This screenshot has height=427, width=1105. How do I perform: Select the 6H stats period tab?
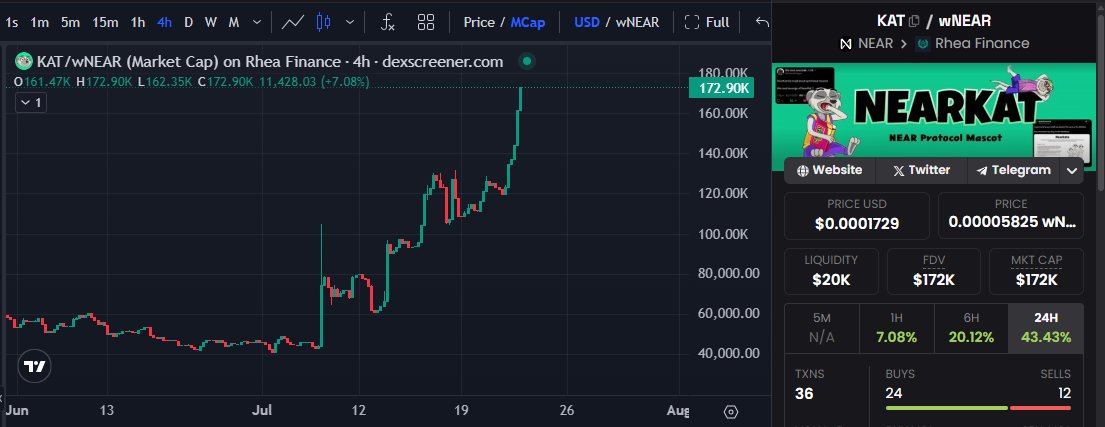(971, 328)
